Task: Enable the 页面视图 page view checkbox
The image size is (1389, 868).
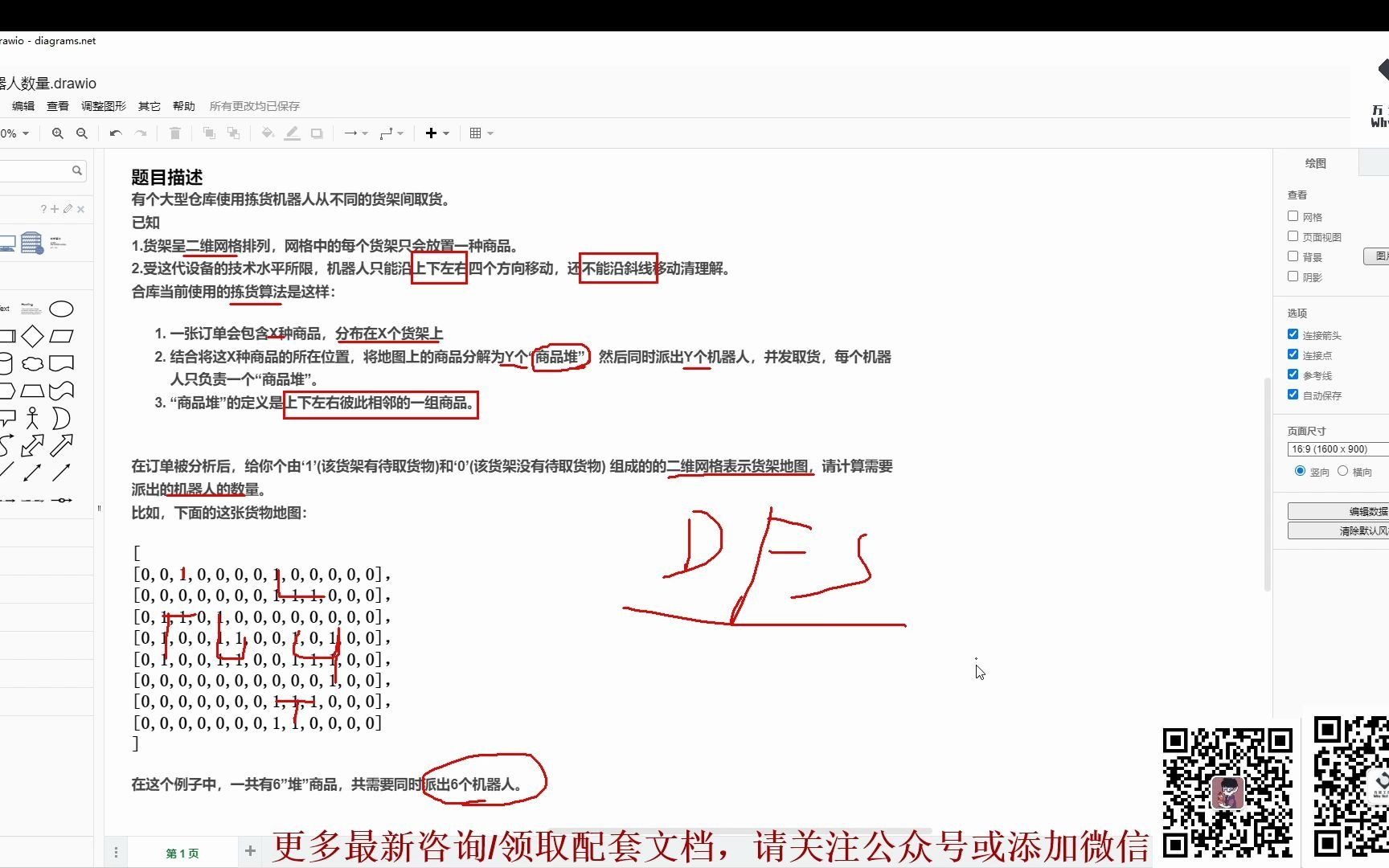Action: (x=1293, y=236)
